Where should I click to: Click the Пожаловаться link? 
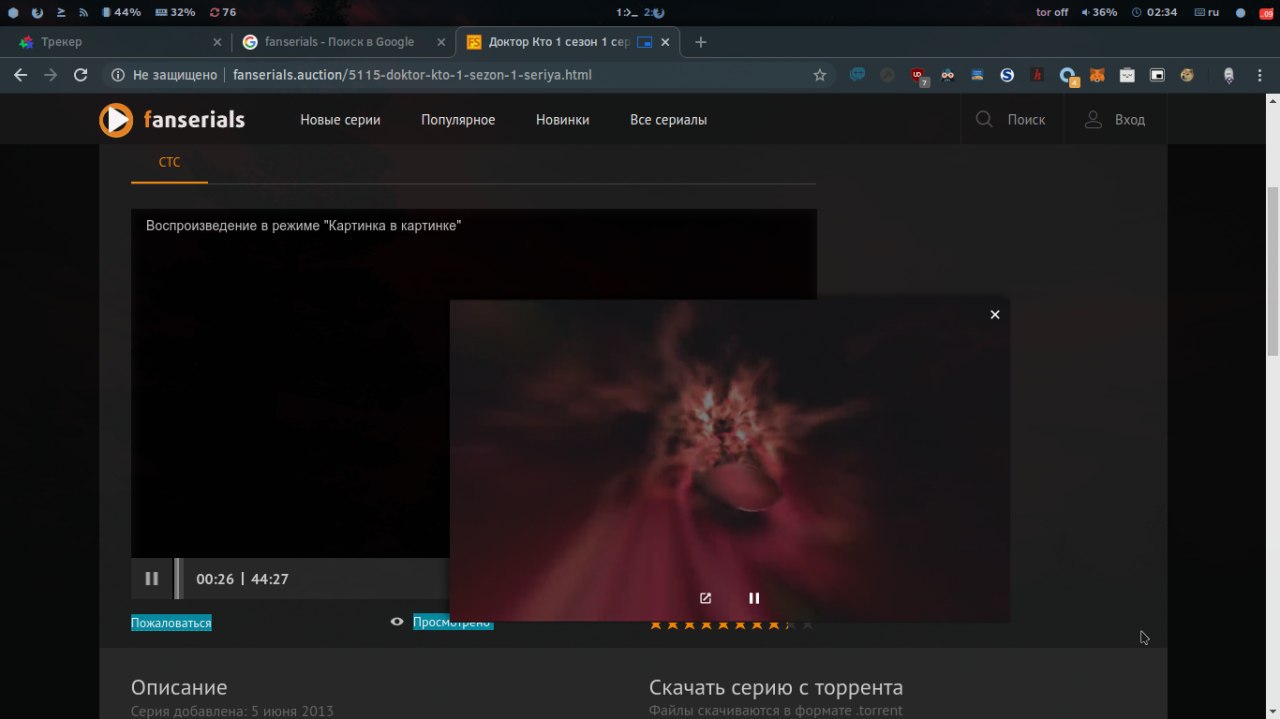click(171, 623)
